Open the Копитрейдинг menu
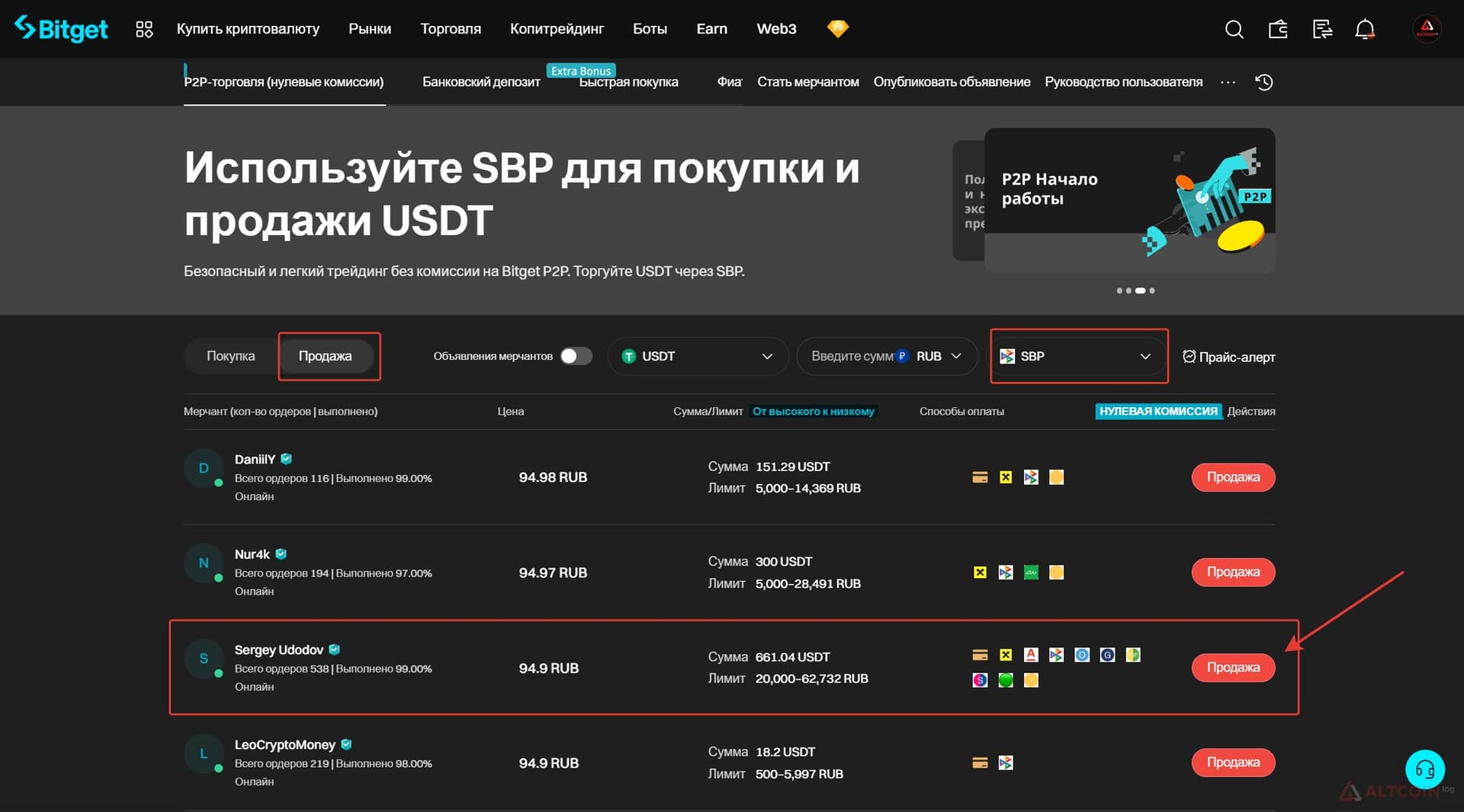1464x812 pixels. click(x=557, y=29)
